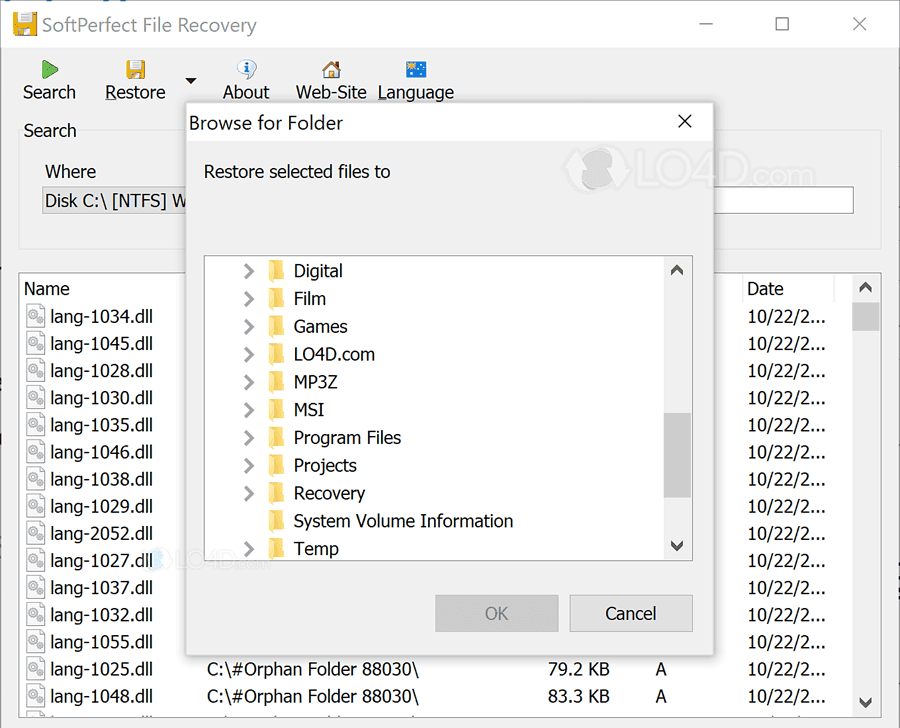Expand the Program Files folder node
Screen dimensions: 900x728
(249, 438)
